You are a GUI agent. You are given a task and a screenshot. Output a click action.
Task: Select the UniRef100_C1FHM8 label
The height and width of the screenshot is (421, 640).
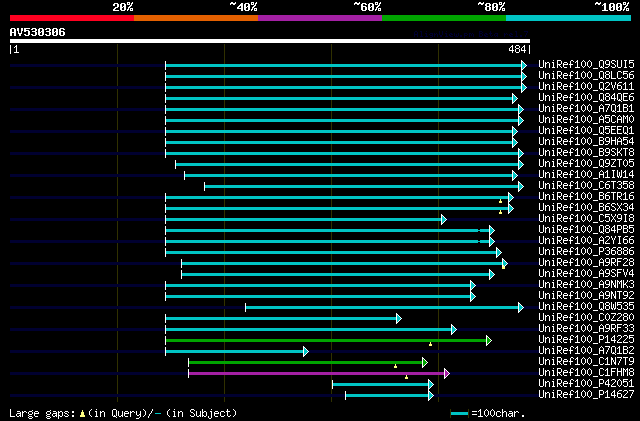pos(586,373)
